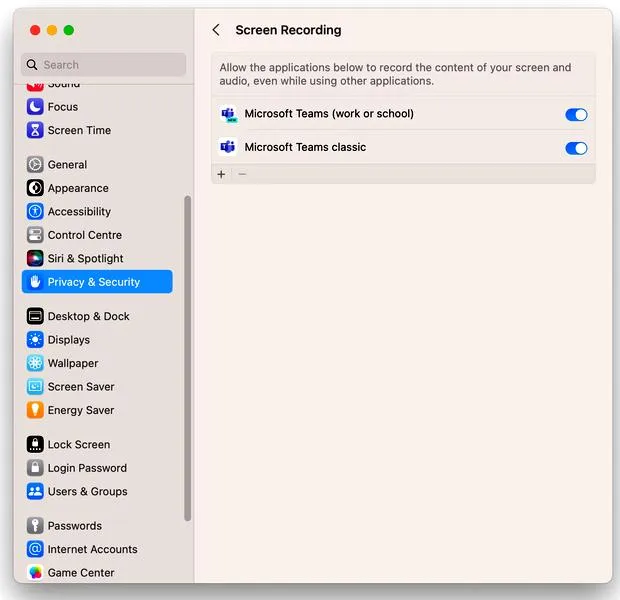The image size is (620, 600).
Task: Click Microsoft Teams (work or school) app icon
Action: point(228,114)
